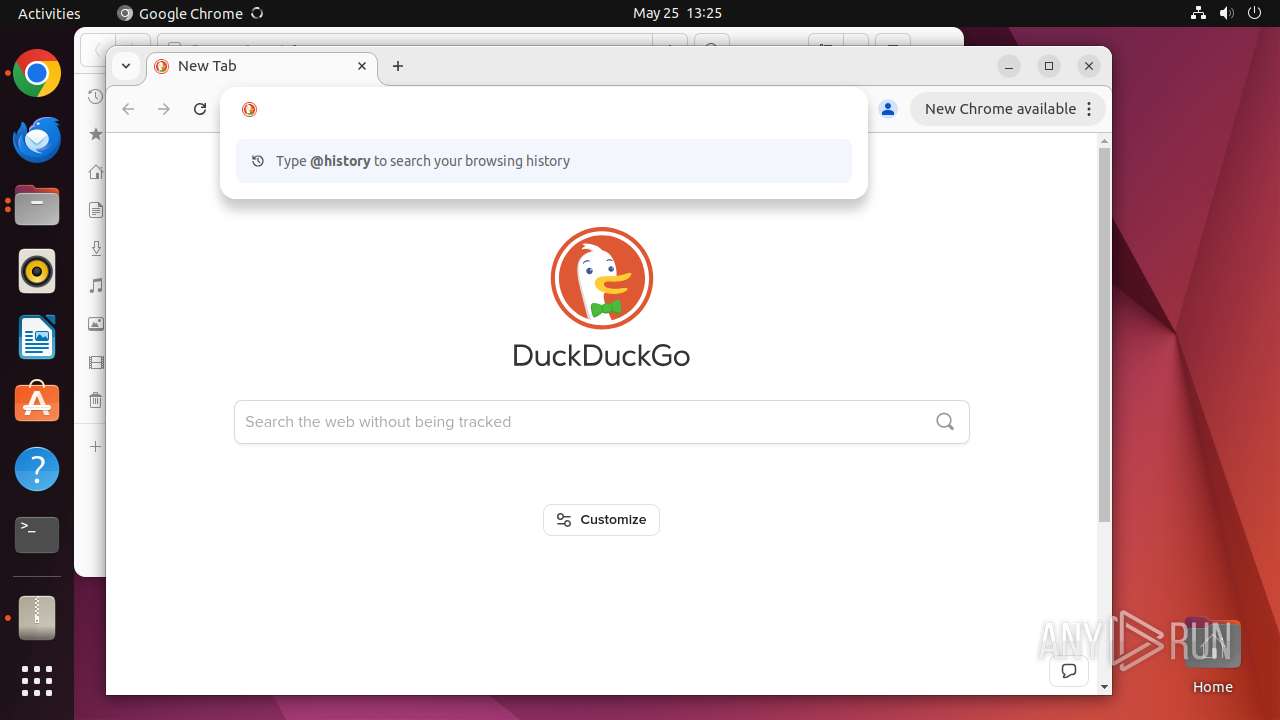1280x720 pixels.
Task: Click the page vertical scrollbar
Action: pos(1104,335)
